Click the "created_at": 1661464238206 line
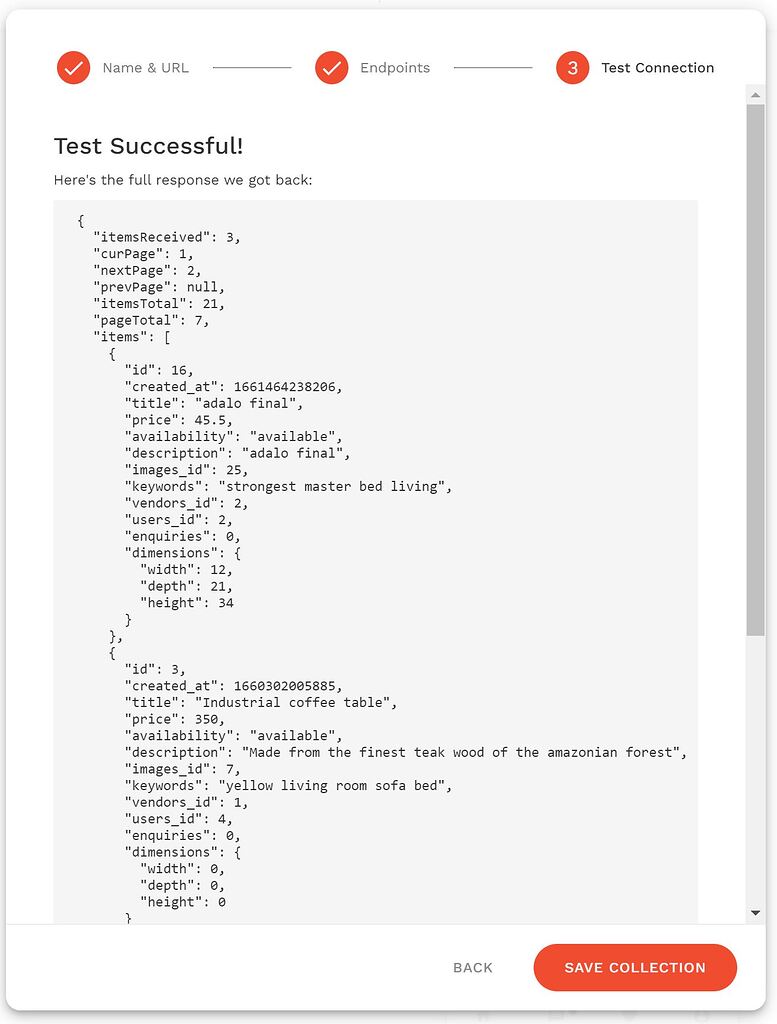The image size is (777, 1024). (233, 387)
